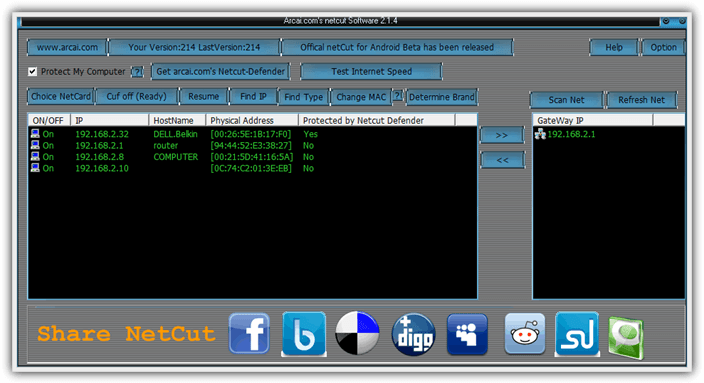This screenshot has width=704, height=383.
Task: Toggle the Protect My Computer checkbox
Action: (x=32, y=71)
